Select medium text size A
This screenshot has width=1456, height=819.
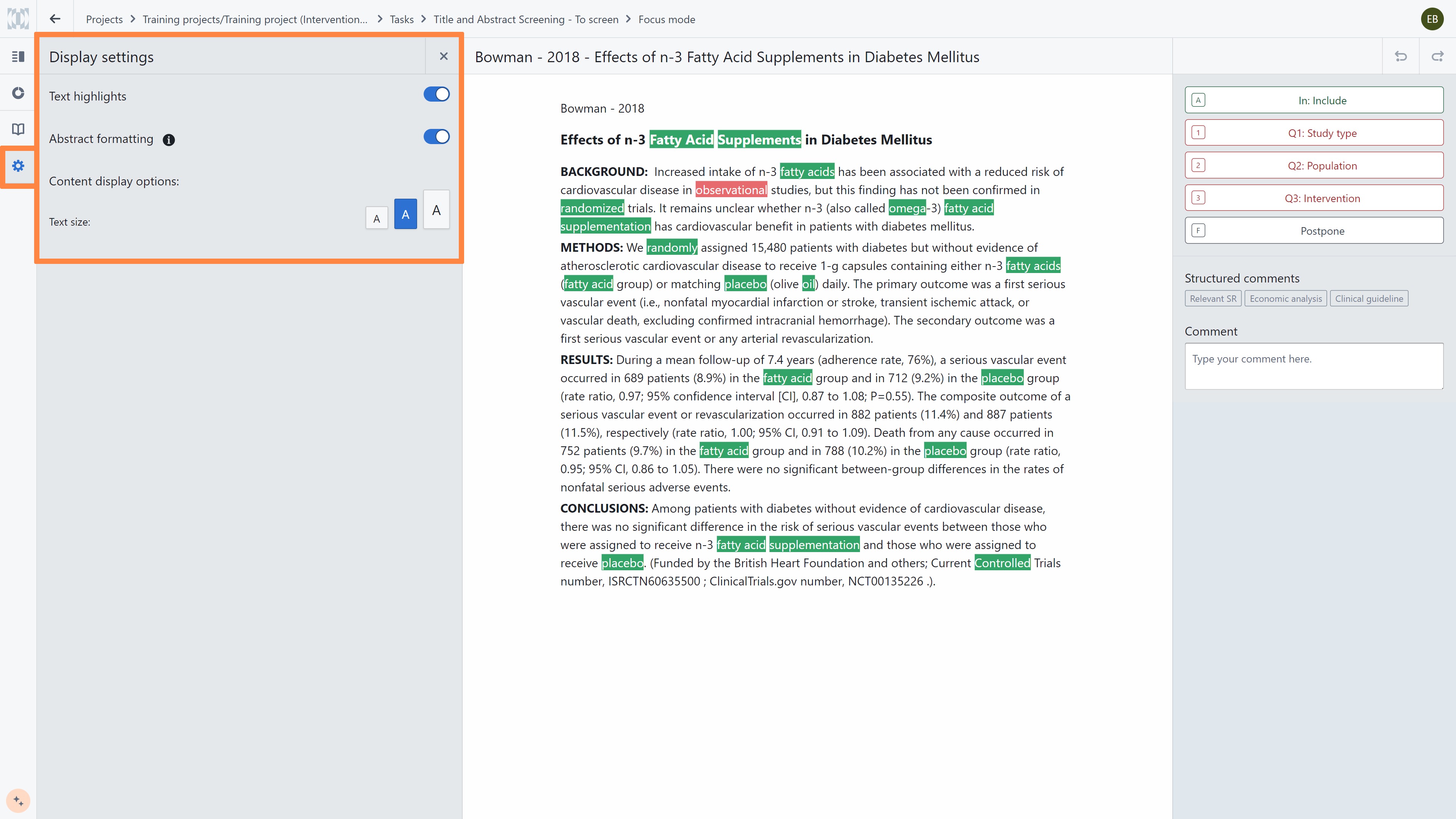click(405, 214)
